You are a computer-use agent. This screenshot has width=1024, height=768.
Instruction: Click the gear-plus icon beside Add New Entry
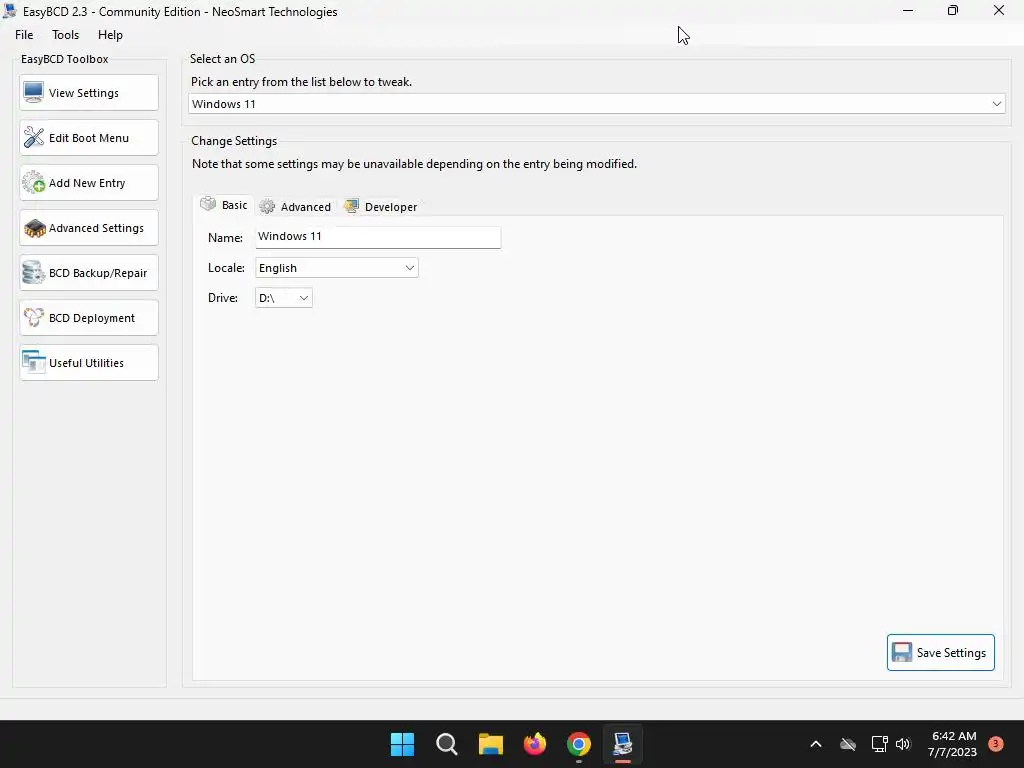point(33,182)
